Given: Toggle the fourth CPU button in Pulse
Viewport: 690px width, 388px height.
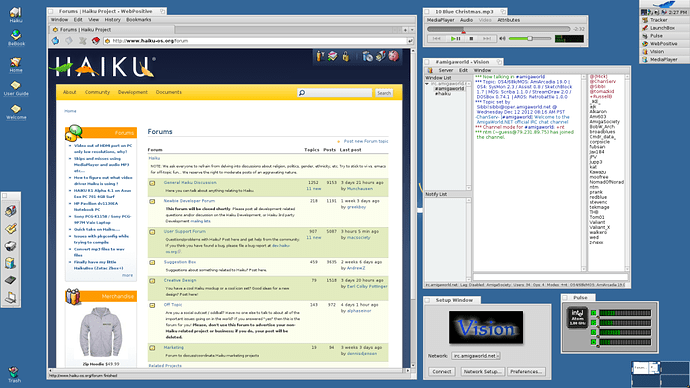Looking at the screenshot, I should 594,342.
